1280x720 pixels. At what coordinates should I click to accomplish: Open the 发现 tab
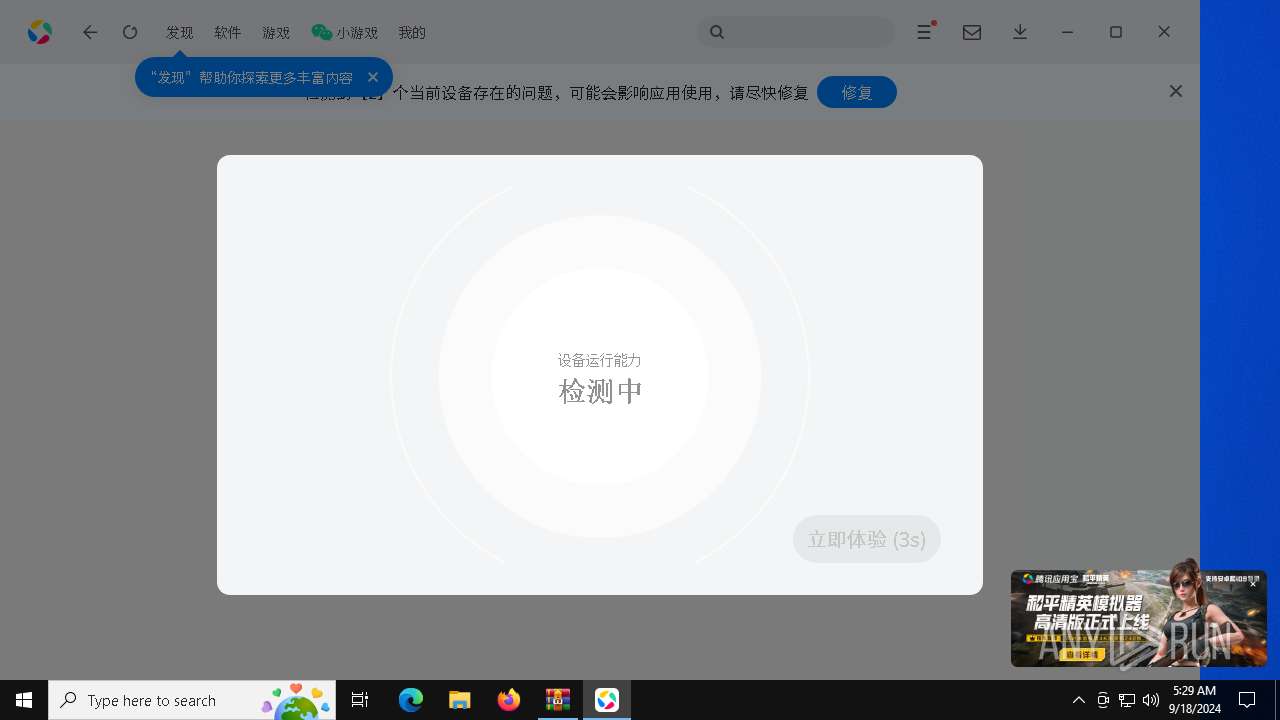click(180, 32)
